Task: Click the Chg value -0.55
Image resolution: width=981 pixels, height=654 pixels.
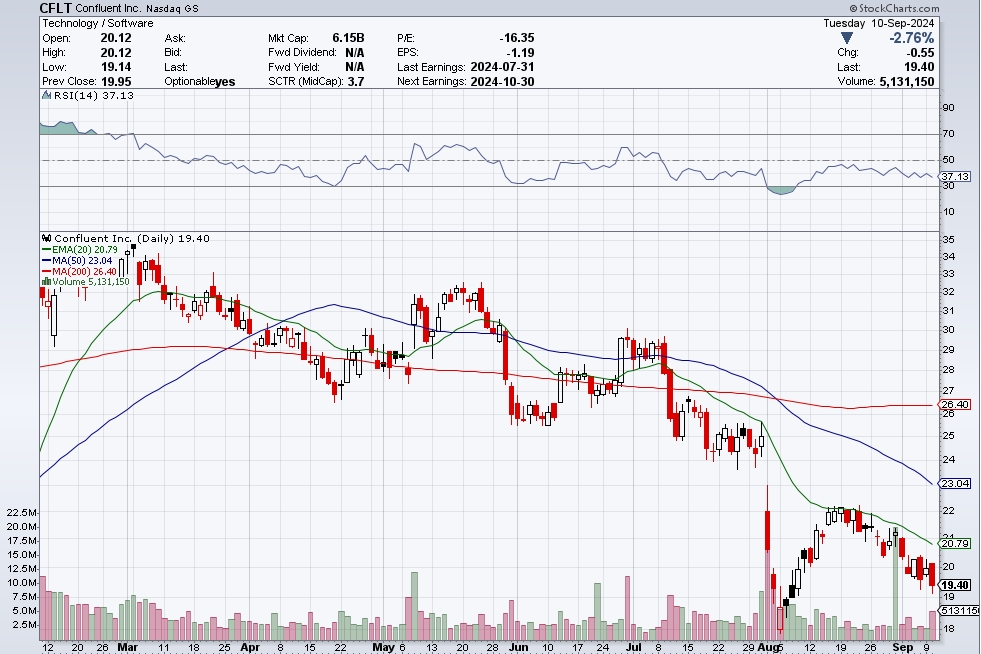Action: [919, 53]
